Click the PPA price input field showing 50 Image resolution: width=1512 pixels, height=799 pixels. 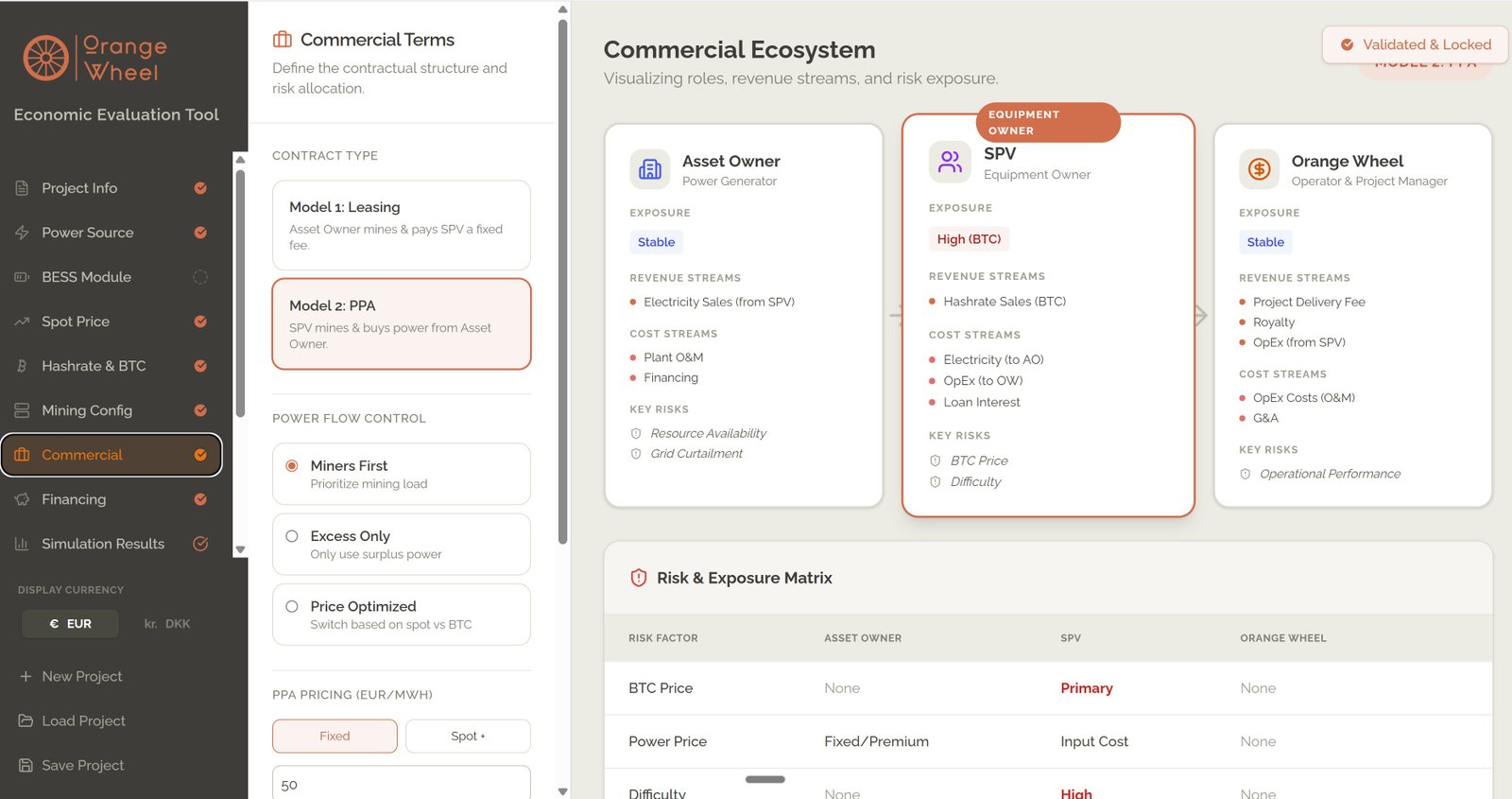tap(402, 783)
